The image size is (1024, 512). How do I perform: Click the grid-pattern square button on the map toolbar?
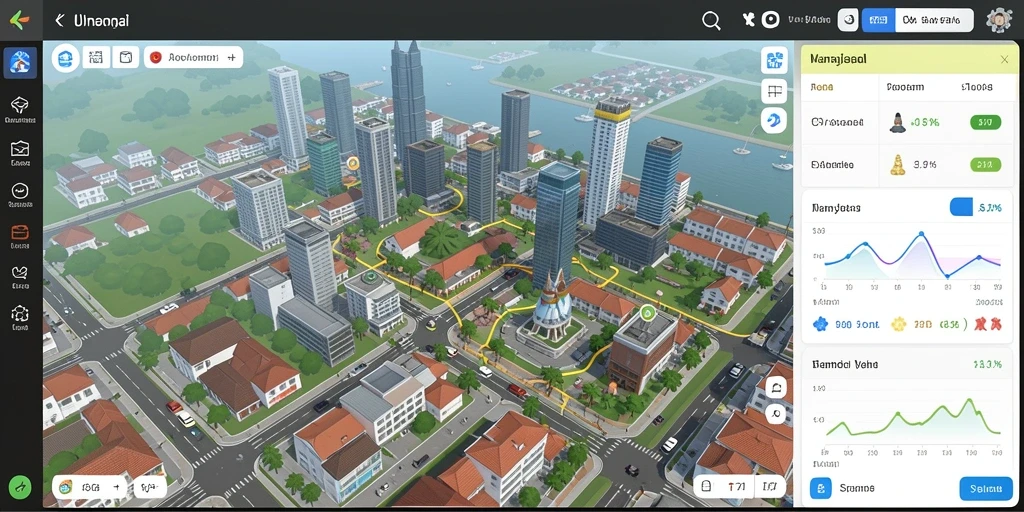[96, 57]
